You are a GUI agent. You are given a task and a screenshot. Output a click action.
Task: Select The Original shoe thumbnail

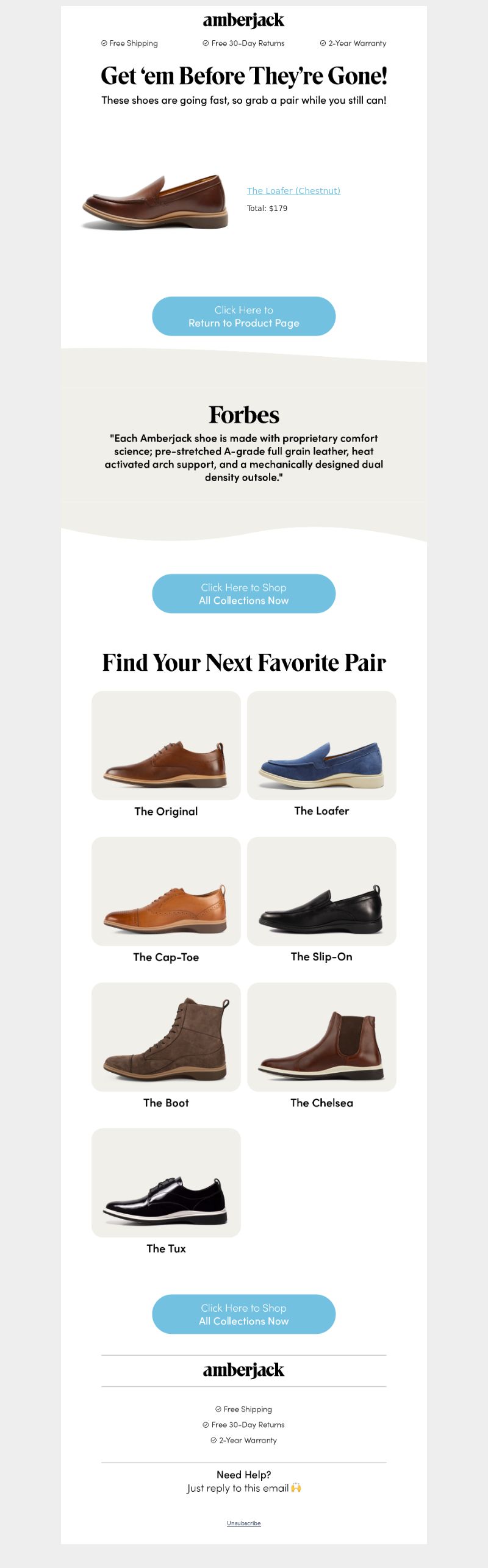tap(166, 745)
